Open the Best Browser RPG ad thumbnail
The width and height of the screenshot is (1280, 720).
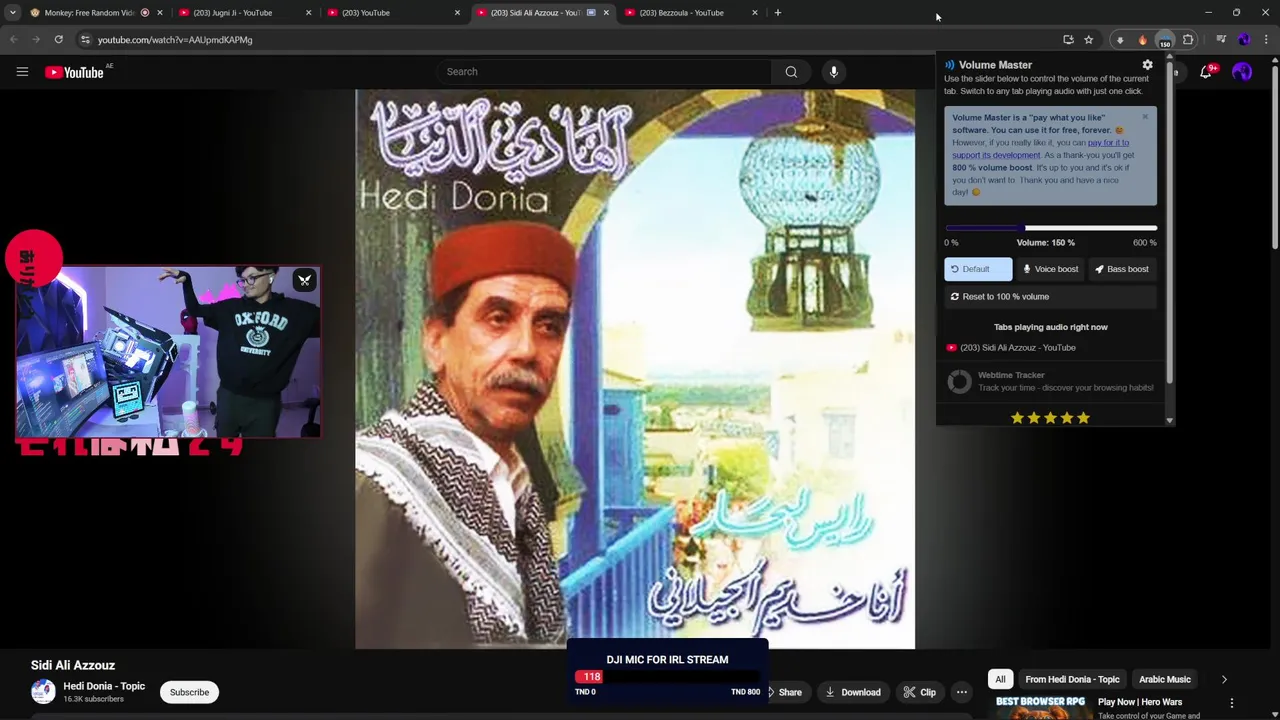pyautogui.click(x=1040, y=707)
